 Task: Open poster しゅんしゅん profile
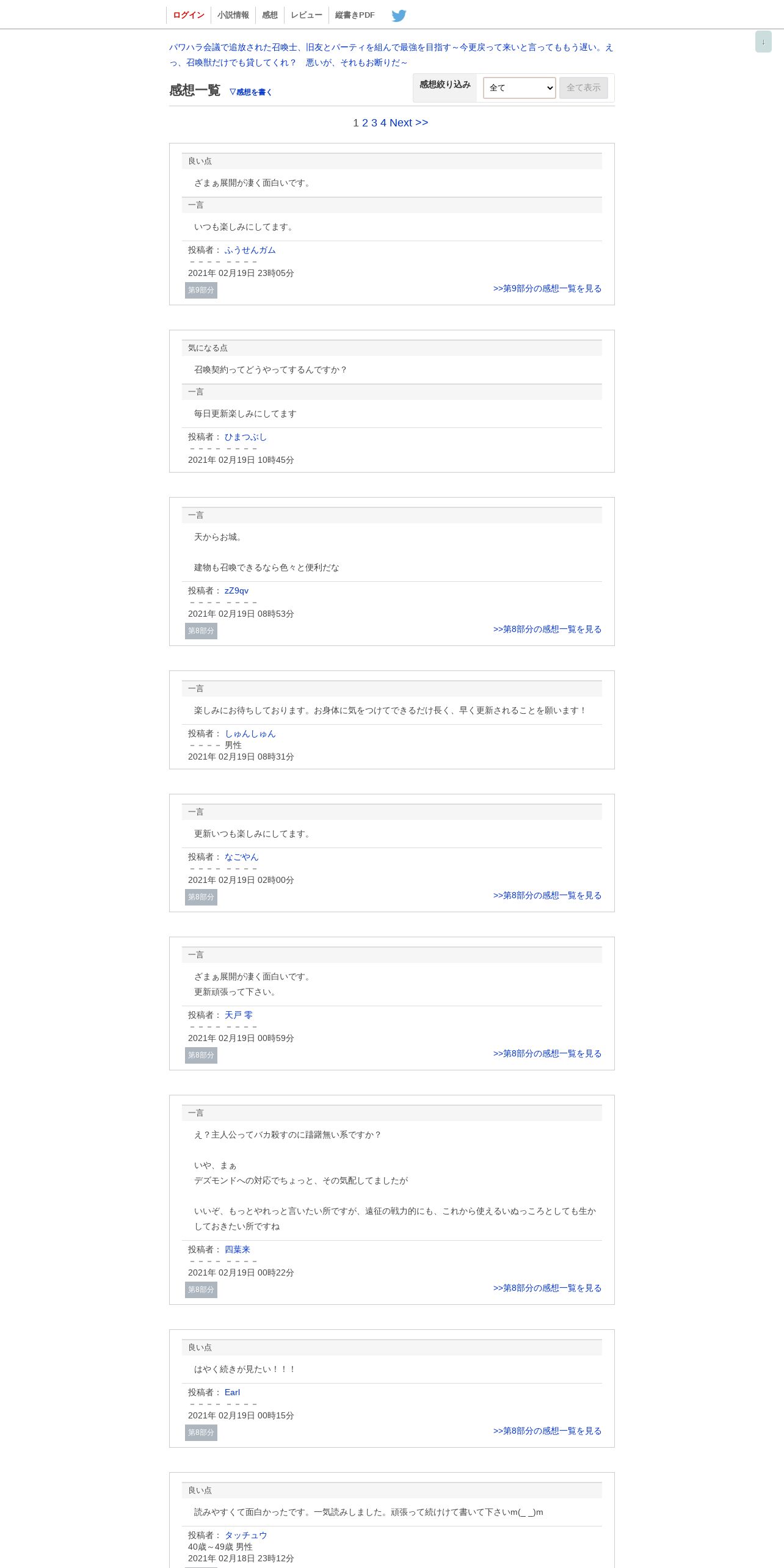250,734
